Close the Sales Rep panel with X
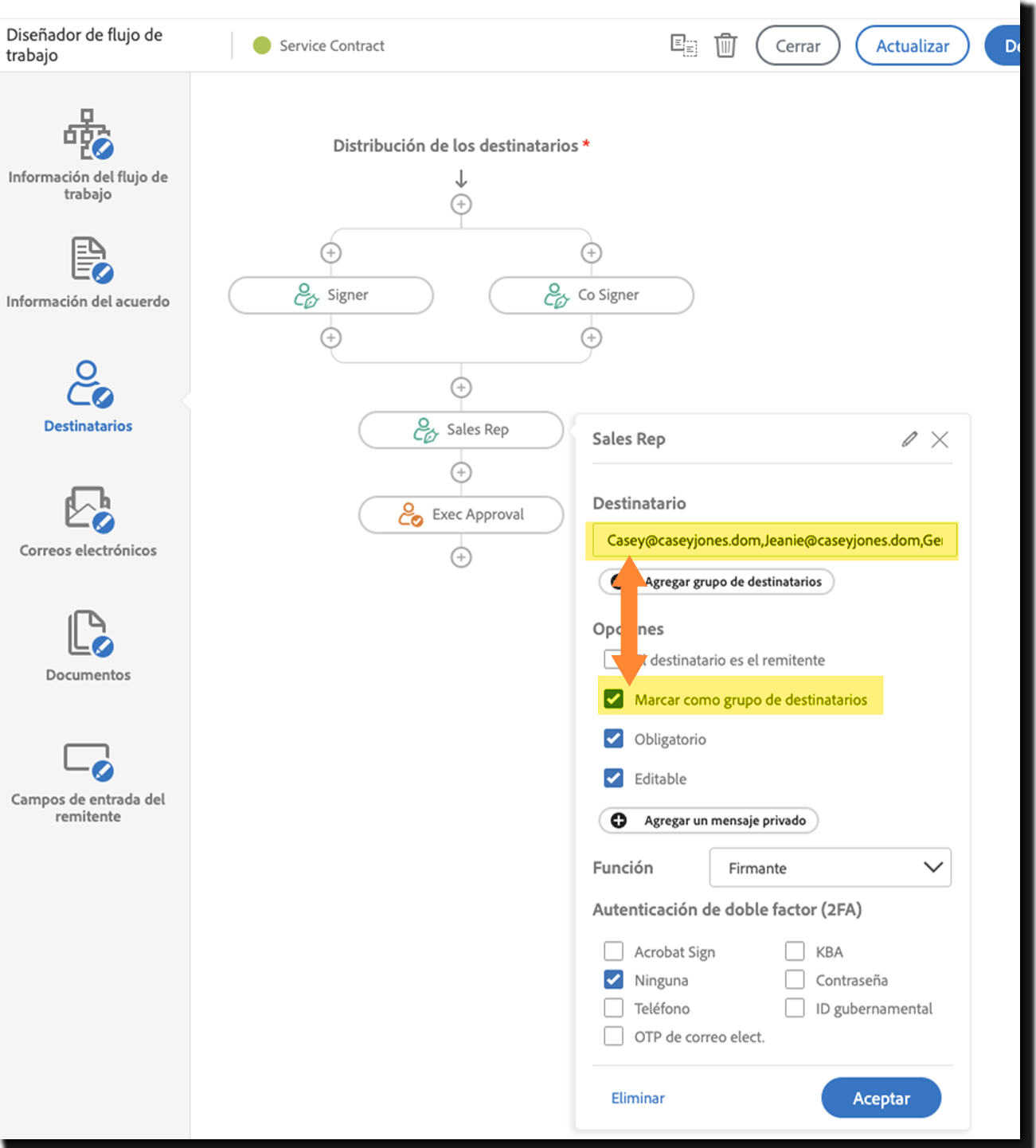 [940, 439]
